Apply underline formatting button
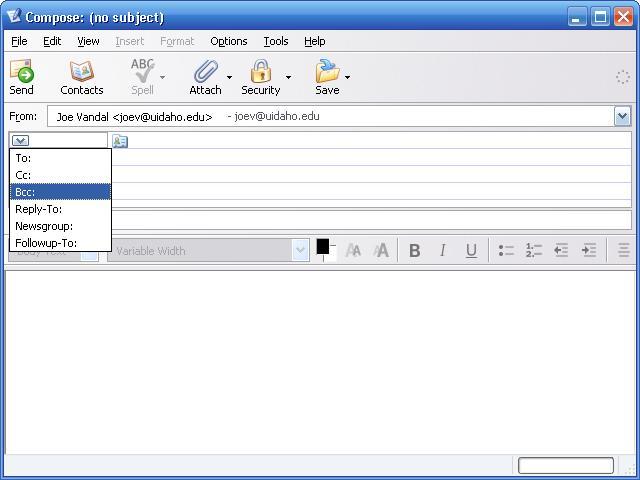The image size is (640, 480). 471,250
